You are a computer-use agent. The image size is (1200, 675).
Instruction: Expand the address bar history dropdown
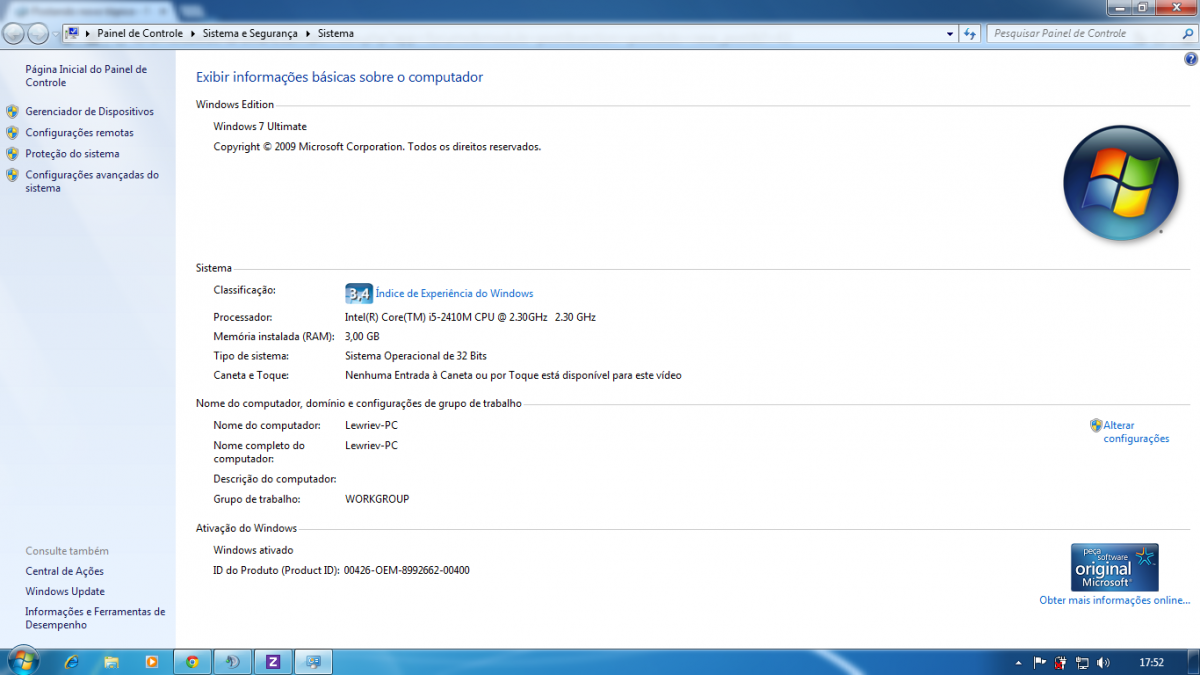(950, 33)
